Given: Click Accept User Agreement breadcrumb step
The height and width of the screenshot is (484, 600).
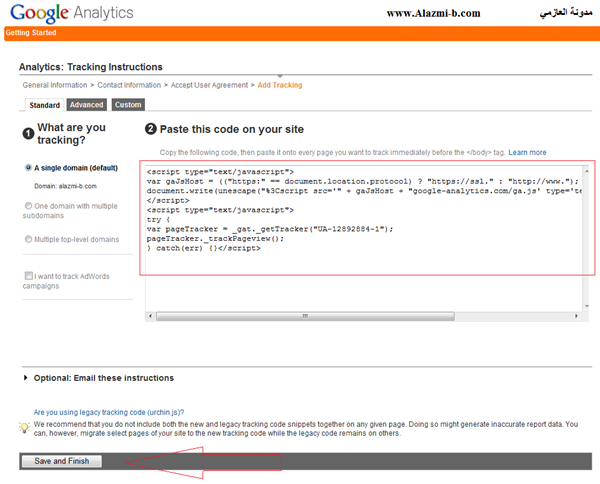Looking at the screenshot, I should tap(209, 85).
